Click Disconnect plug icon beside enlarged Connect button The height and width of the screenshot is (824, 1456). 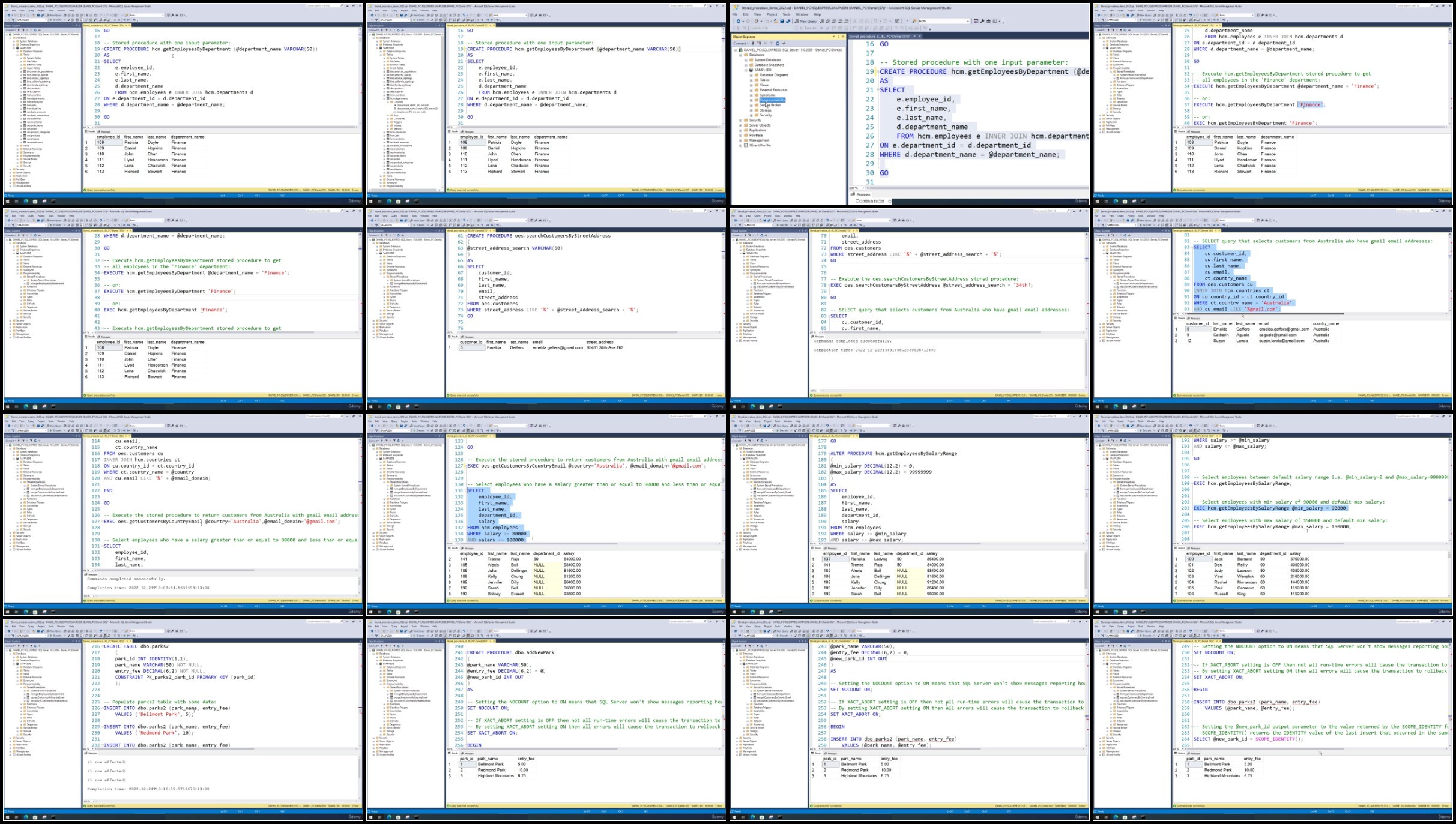click(x=759, y=43)
